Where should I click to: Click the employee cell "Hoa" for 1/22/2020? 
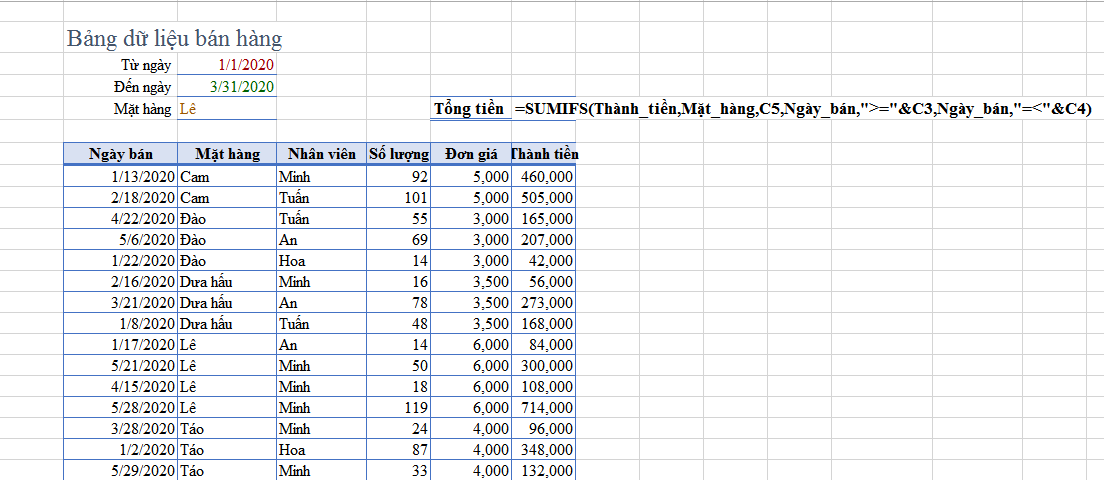(x=292, y=261)
